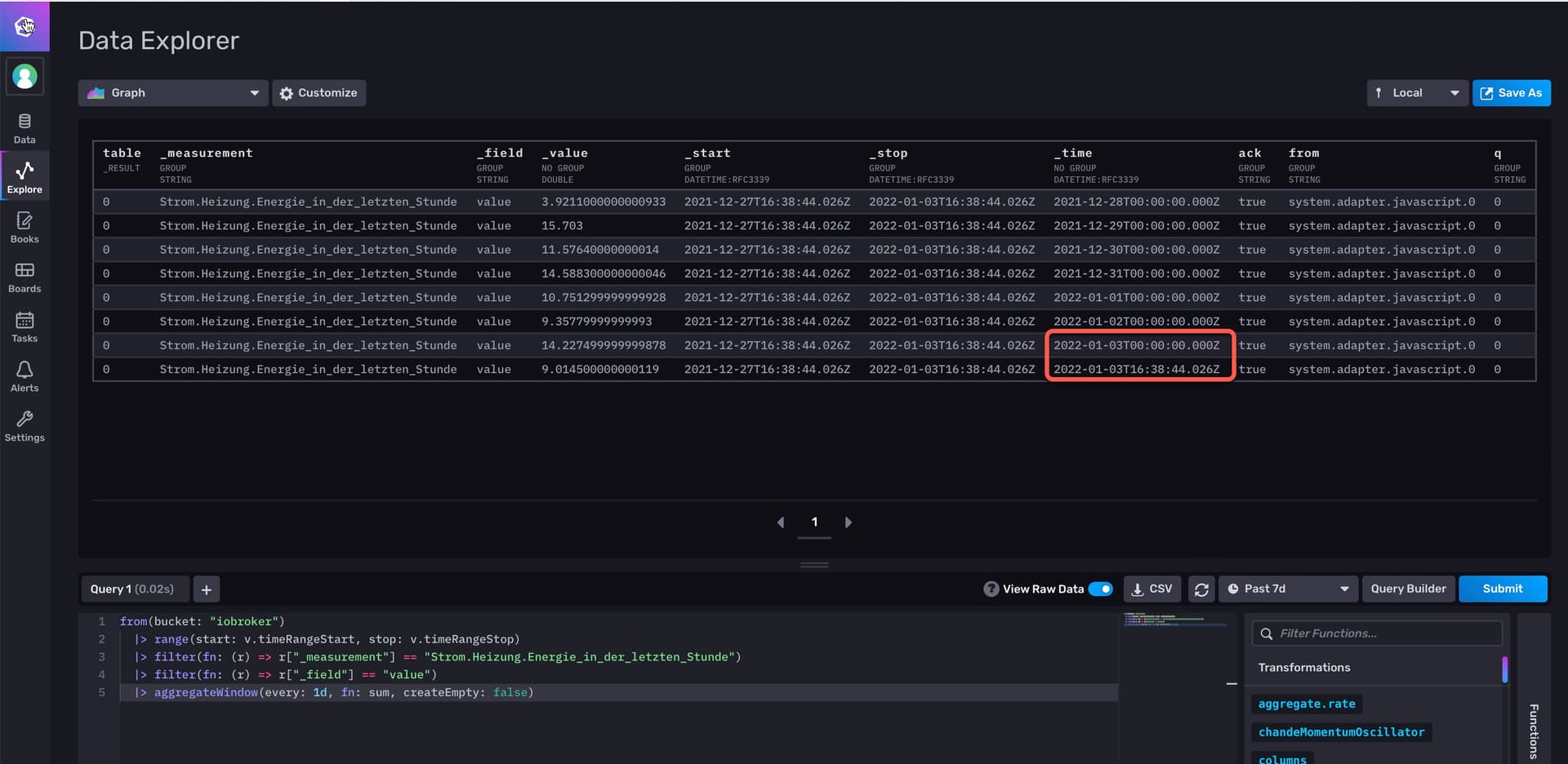Open Tasks in the sidebar
Viewport: 1568px width, 764px height.
tap(24, 327)
